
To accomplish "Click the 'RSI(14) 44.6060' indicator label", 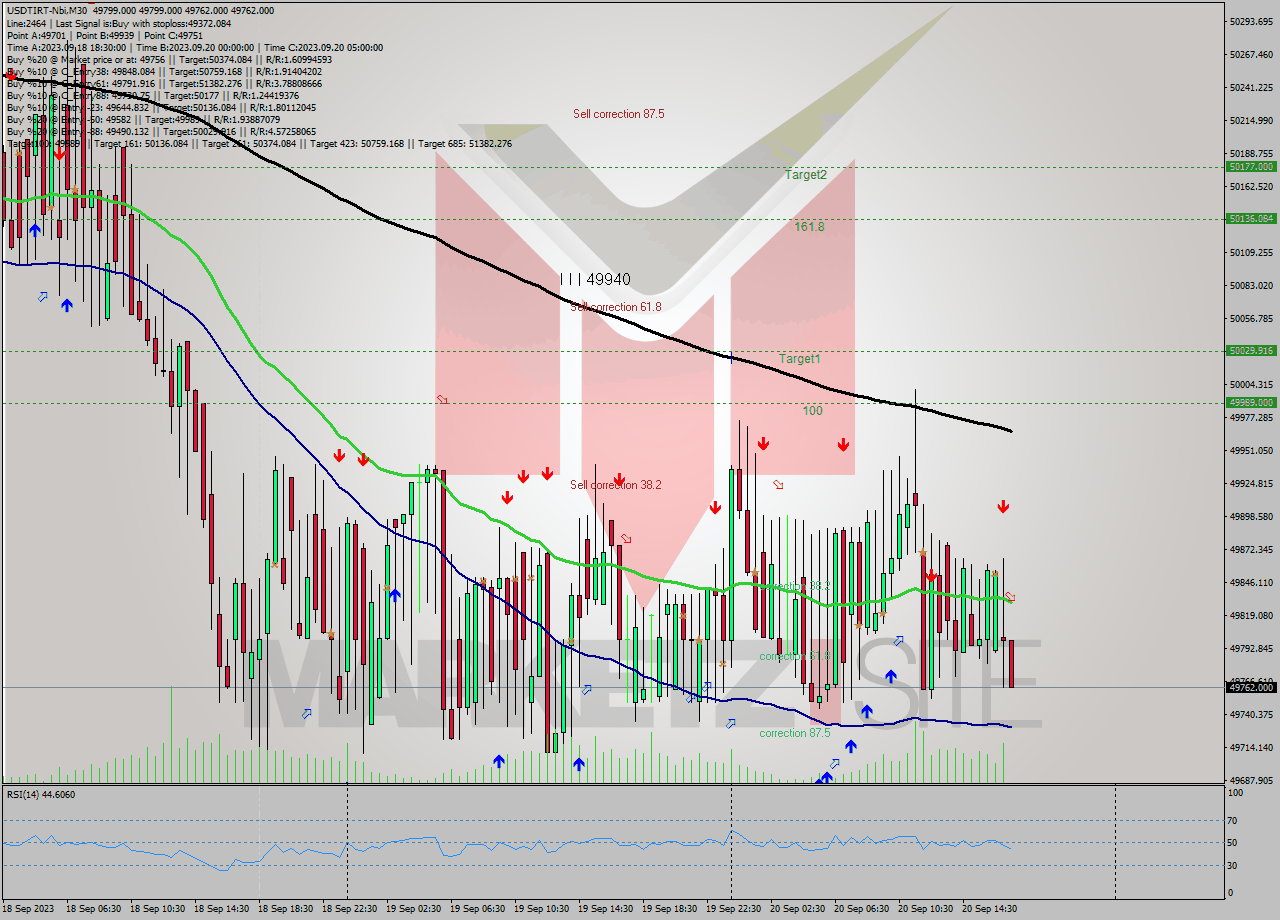I will 41,794.
